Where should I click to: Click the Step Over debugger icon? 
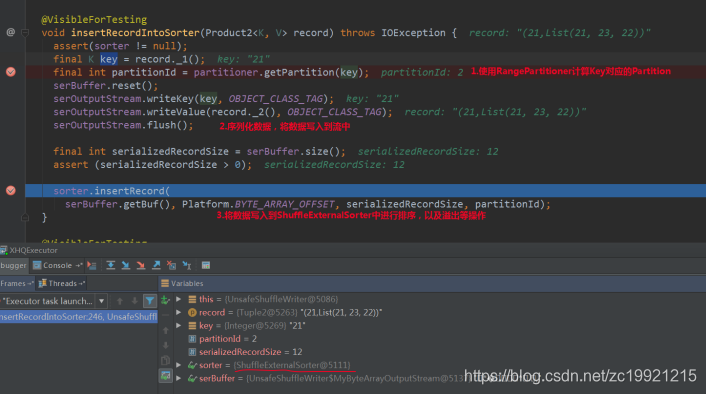coord(110,266)
